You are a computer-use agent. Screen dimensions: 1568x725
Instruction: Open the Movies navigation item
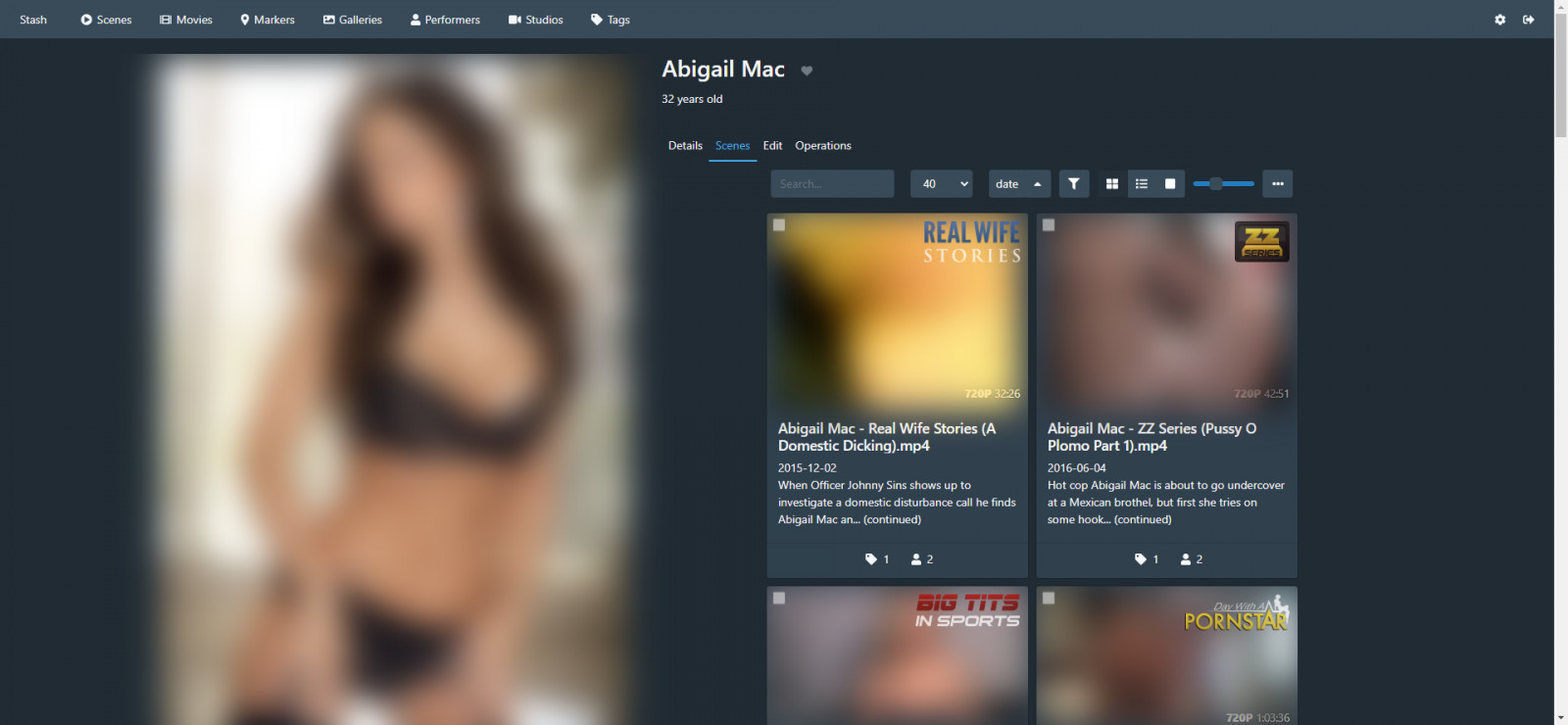pyautogui.click(x=186, y=20)
